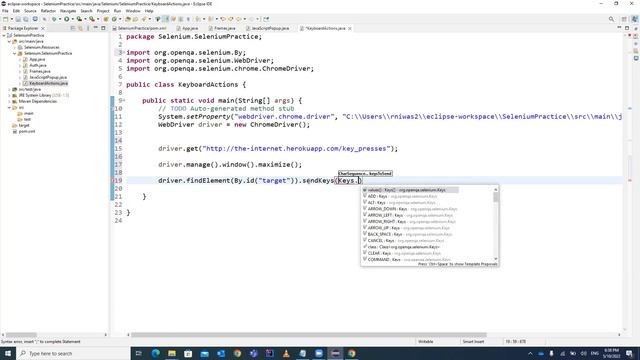Collapse the Selenium.SeleniumPractice package
Viewport: 640px width, 360px height.
[15, 53]
